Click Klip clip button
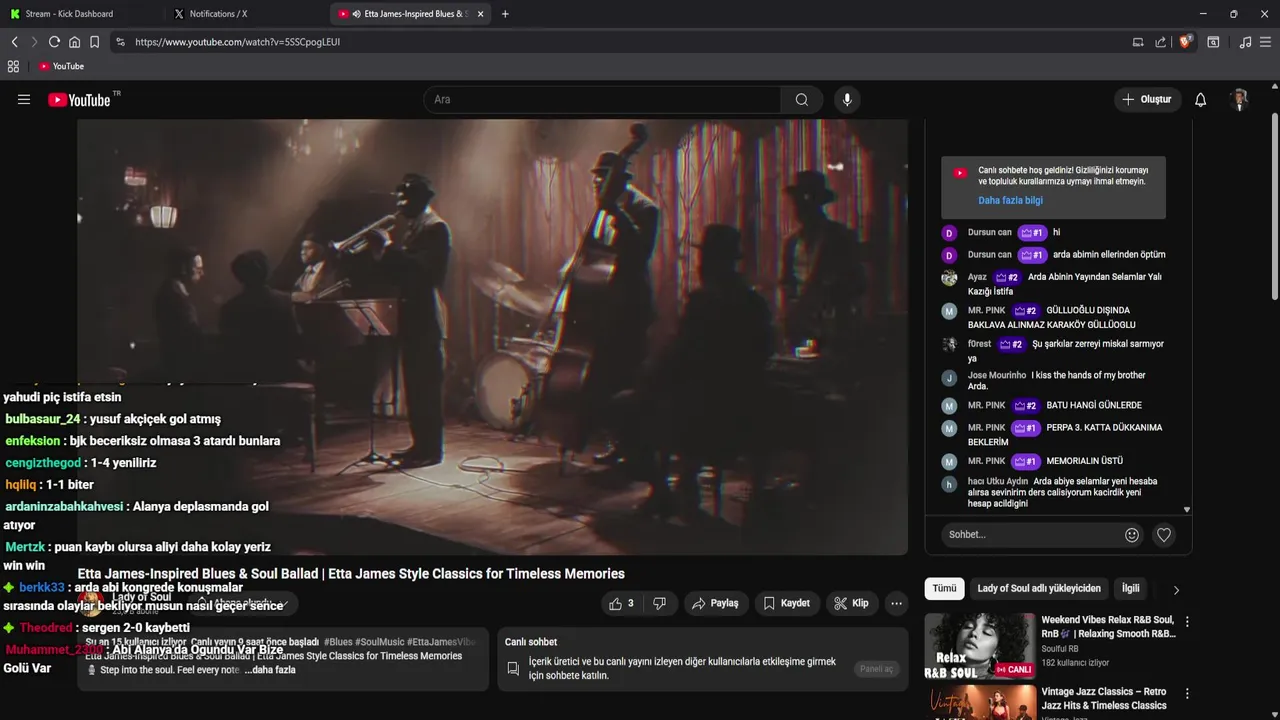Screen dimensions: 1280x720 click(851, 603)
